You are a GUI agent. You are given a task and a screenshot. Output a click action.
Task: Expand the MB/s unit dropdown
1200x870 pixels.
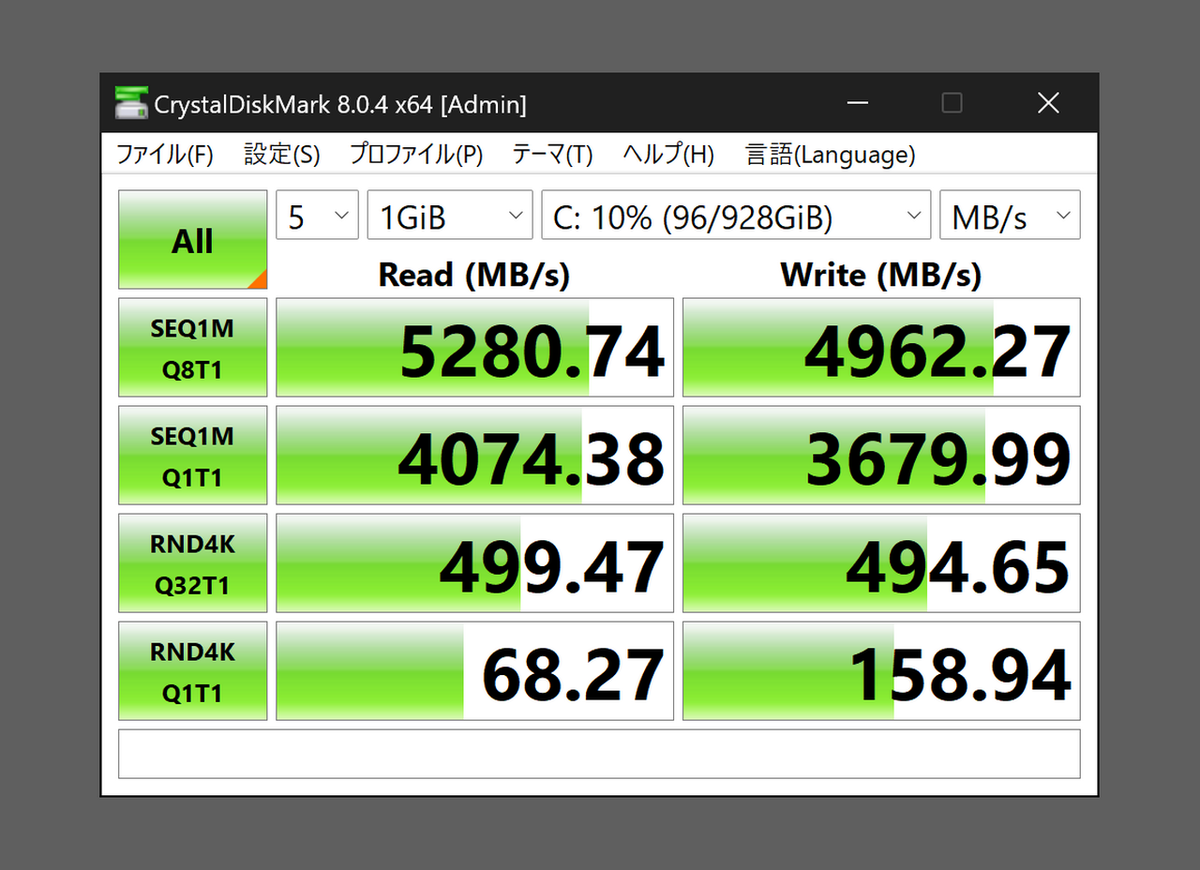tap(1010, 215)
